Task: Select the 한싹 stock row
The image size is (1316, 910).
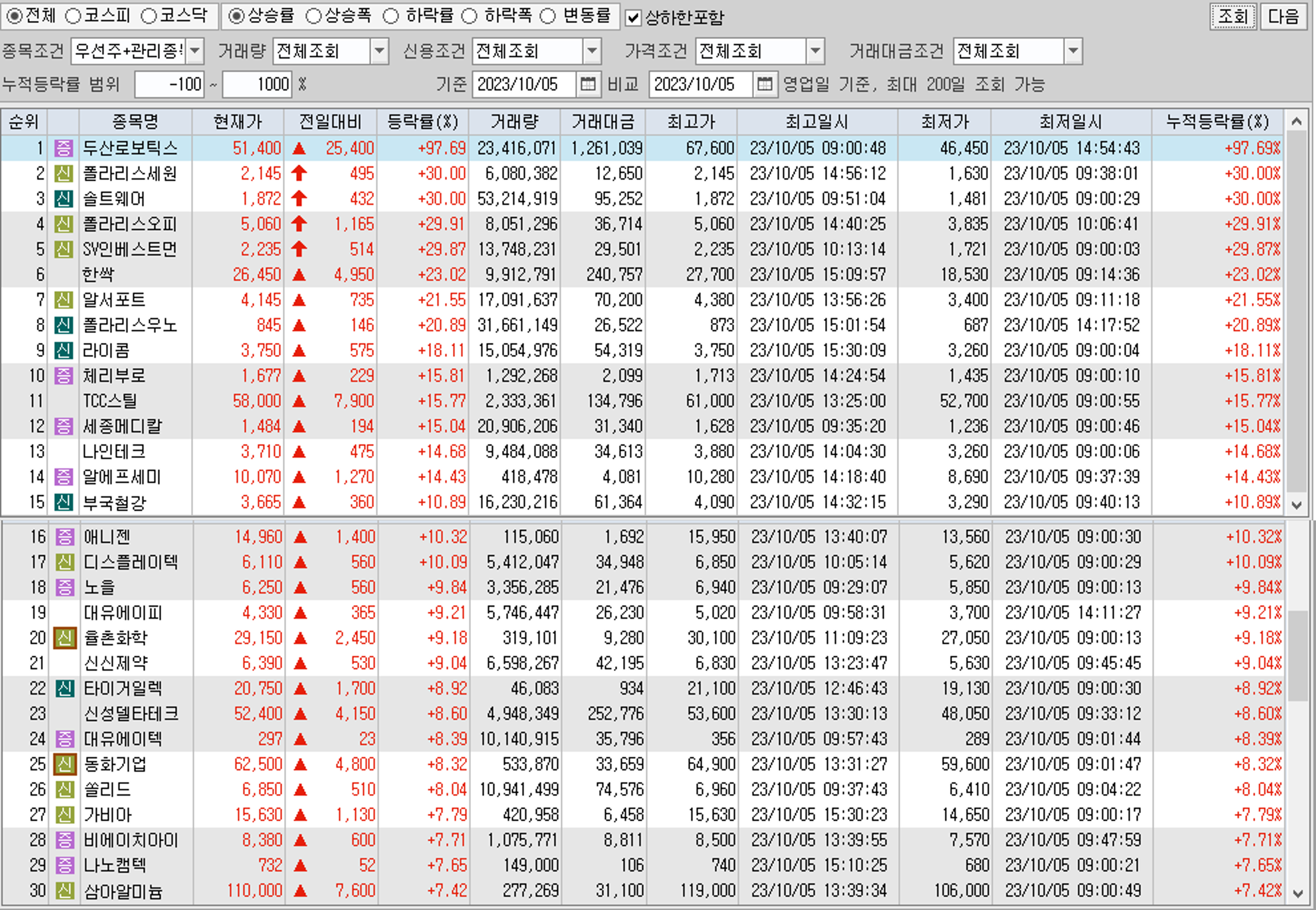Action: tap(642, 274)
